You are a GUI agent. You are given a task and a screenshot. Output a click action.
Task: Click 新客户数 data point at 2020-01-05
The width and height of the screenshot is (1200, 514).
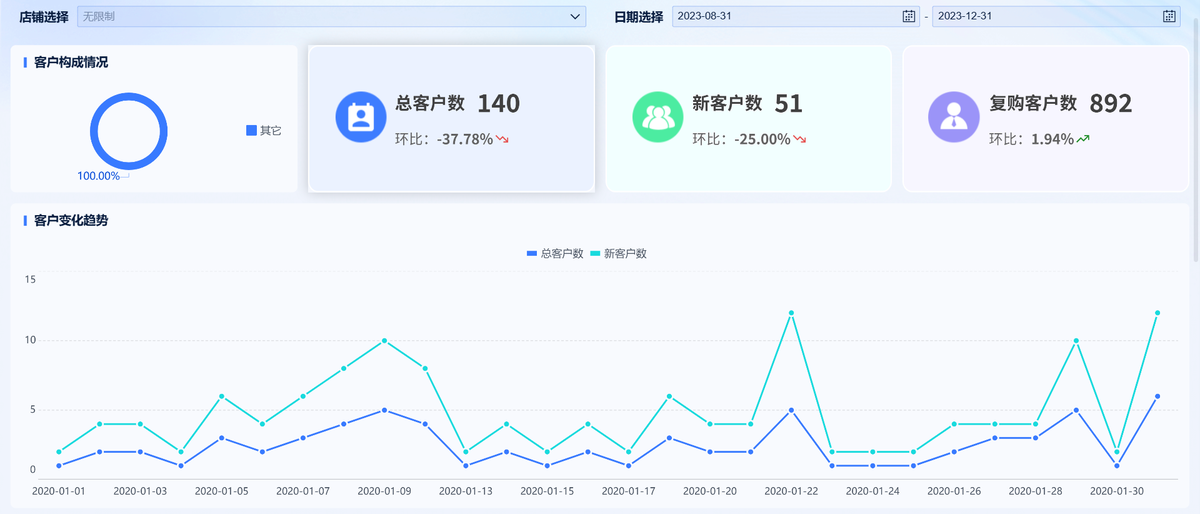[x=221, y=396]
